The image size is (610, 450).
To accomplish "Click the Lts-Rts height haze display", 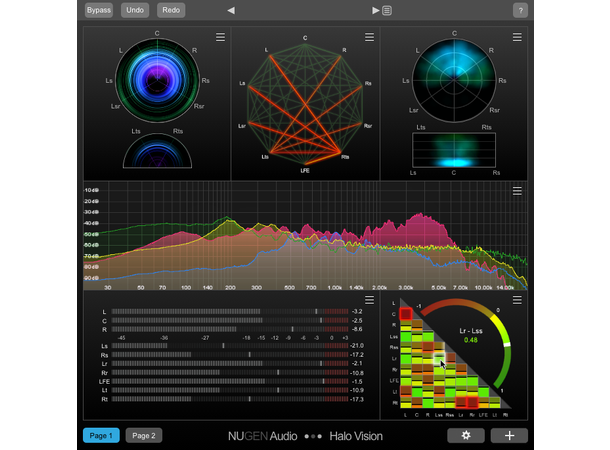I will 454,150.
